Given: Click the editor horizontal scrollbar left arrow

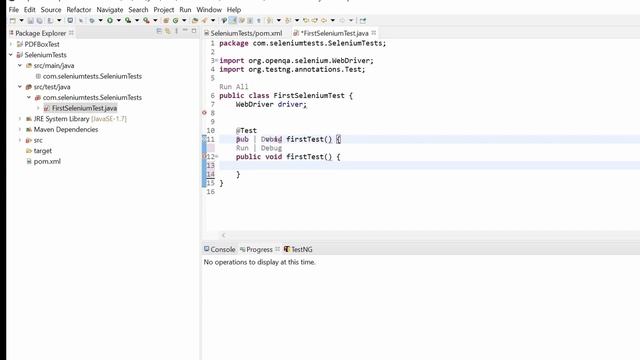Looking at the screenshot, I should [224, 235].
